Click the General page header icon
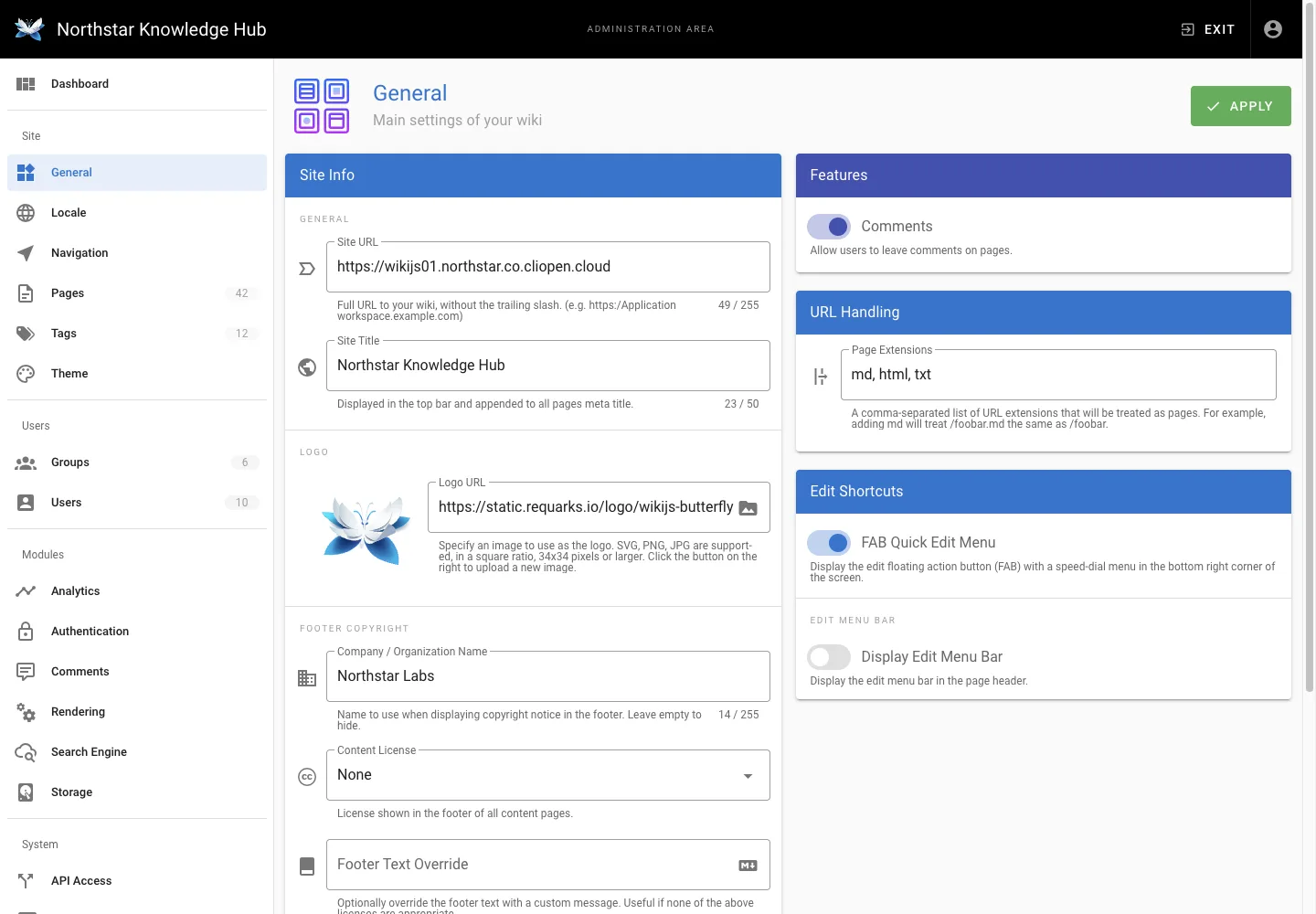This screenshot has width=1316, height=914. (x=322, y=106)
